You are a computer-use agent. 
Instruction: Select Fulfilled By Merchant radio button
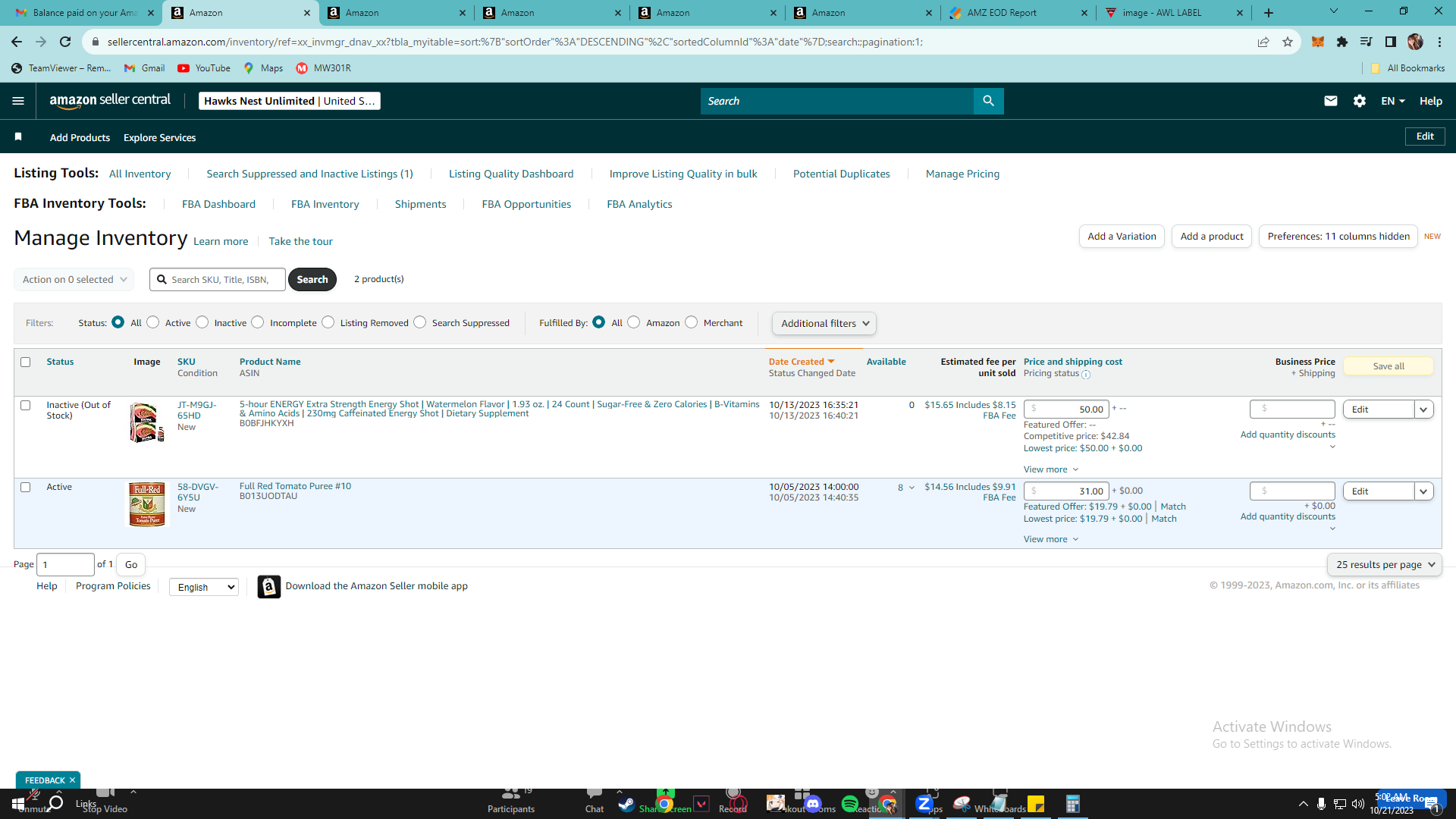point(692,322)
